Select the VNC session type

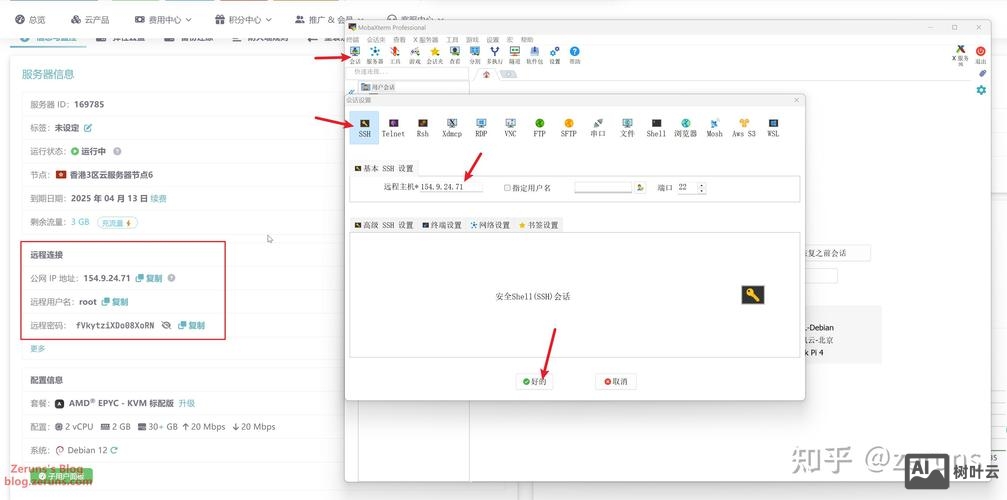coord(511,128)
